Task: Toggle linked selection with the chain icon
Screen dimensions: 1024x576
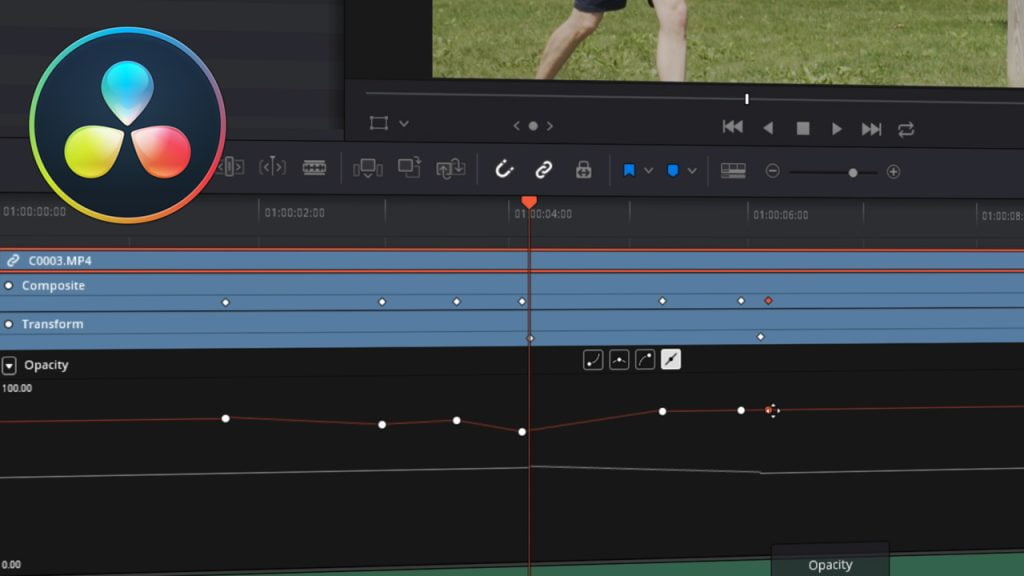Action: (545, 170)
